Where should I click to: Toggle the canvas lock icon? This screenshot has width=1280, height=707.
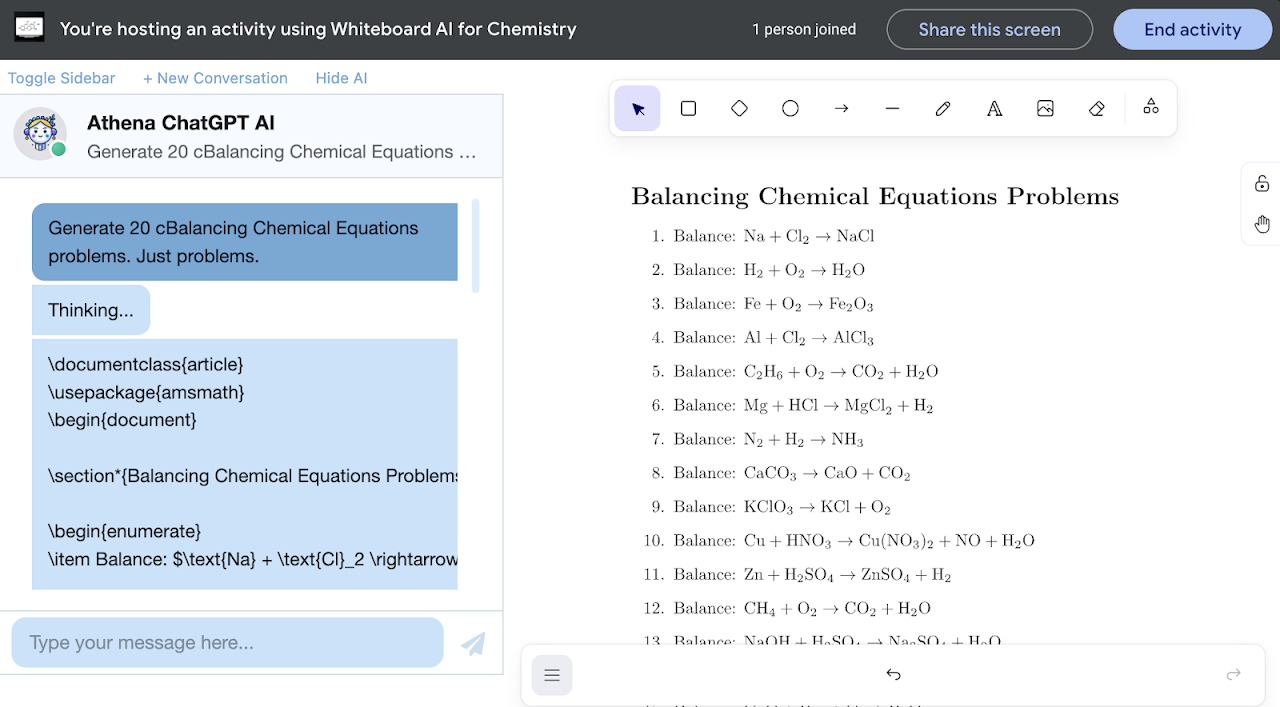tap(1262, 184)
